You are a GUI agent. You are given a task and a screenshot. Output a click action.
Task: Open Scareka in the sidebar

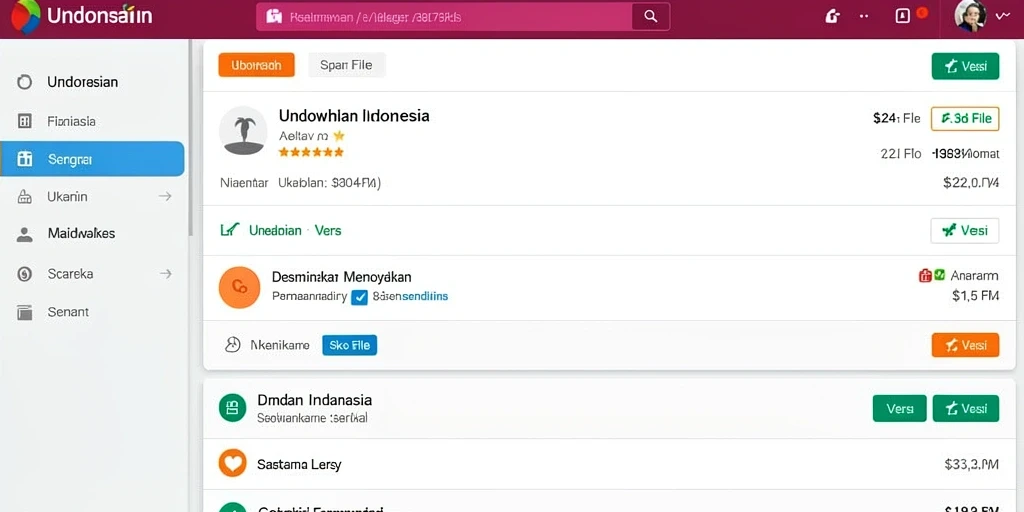point(70,274)
